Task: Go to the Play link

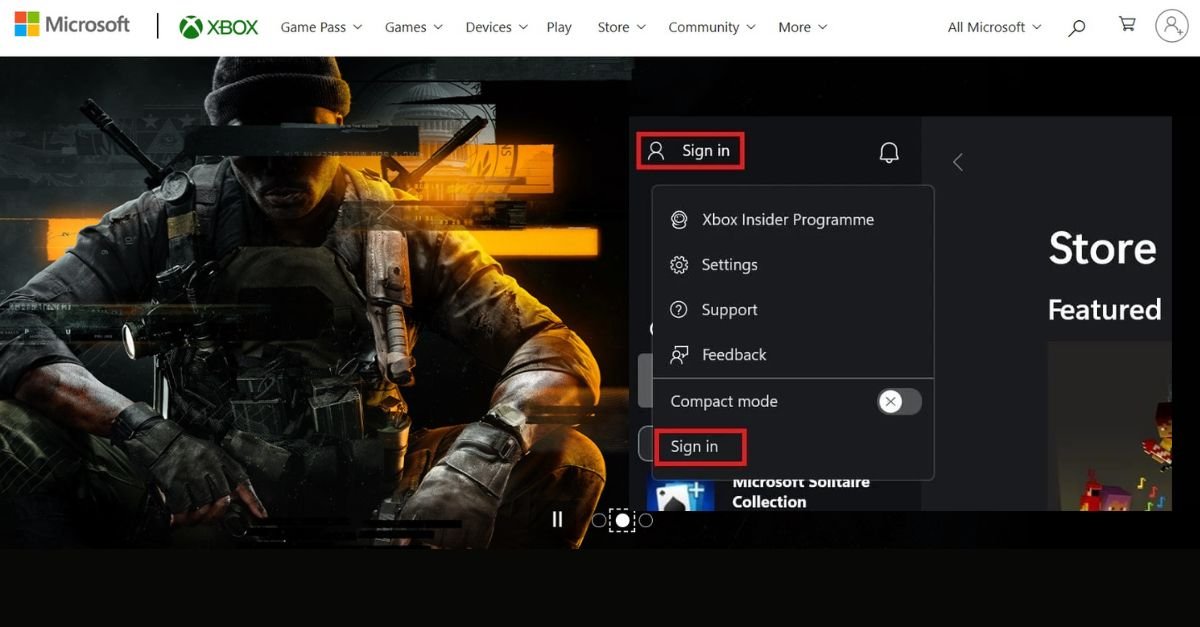Action: coord(559,27)
